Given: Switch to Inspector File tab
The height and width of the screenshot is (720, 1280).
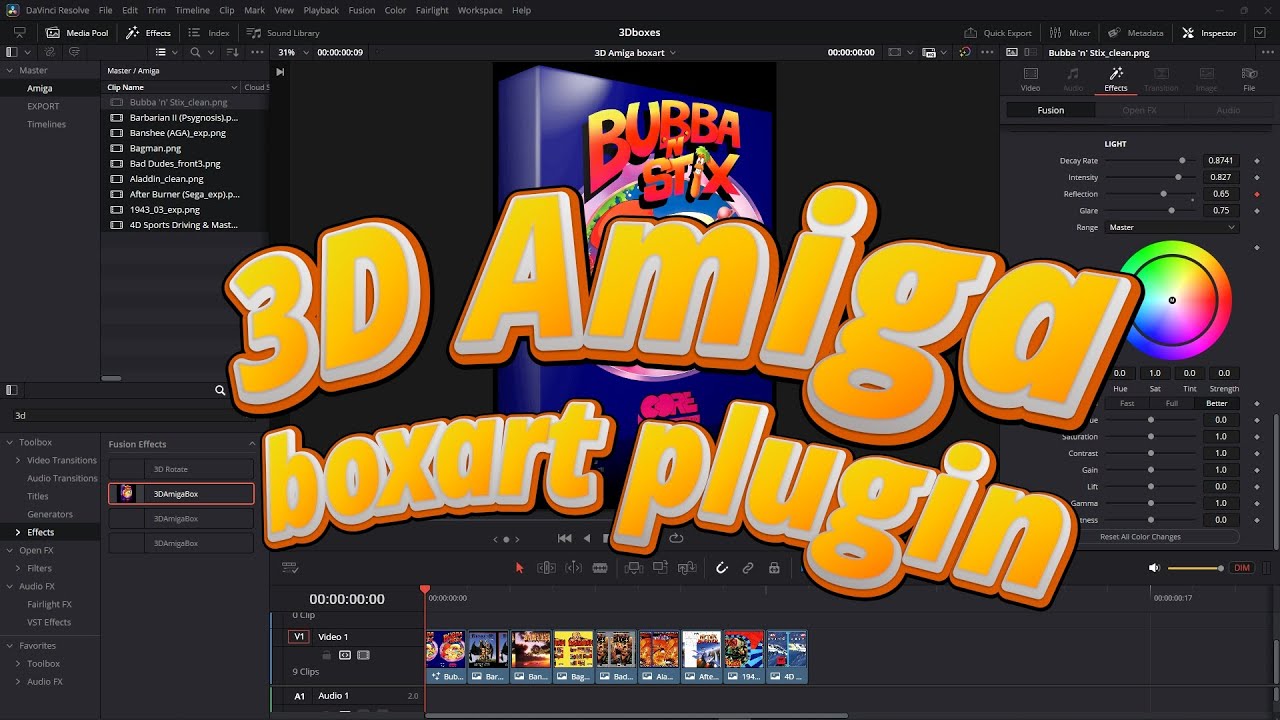Looking at the screenshot, I should point(1249,79).
